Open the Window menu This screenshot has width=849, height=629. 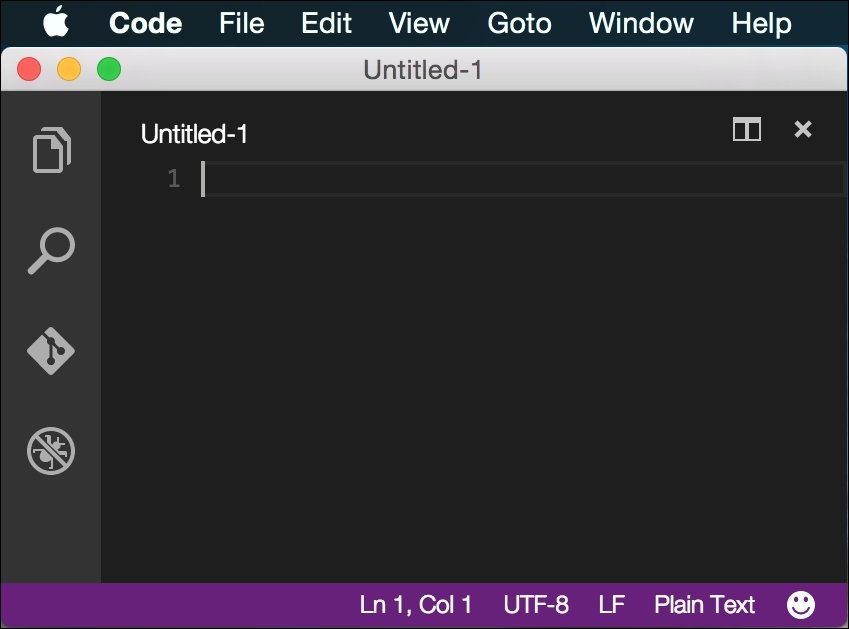pyautogui.click(x=641, y=23)
